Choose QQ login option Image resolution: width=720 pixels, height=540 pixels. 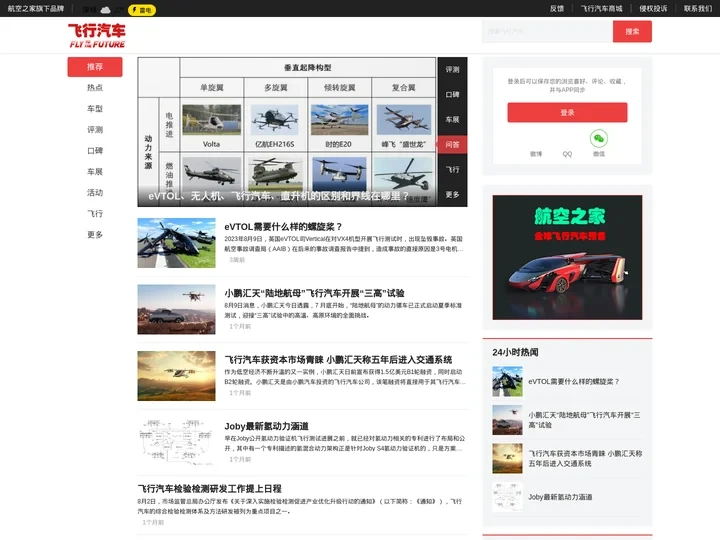pos(567,154)
